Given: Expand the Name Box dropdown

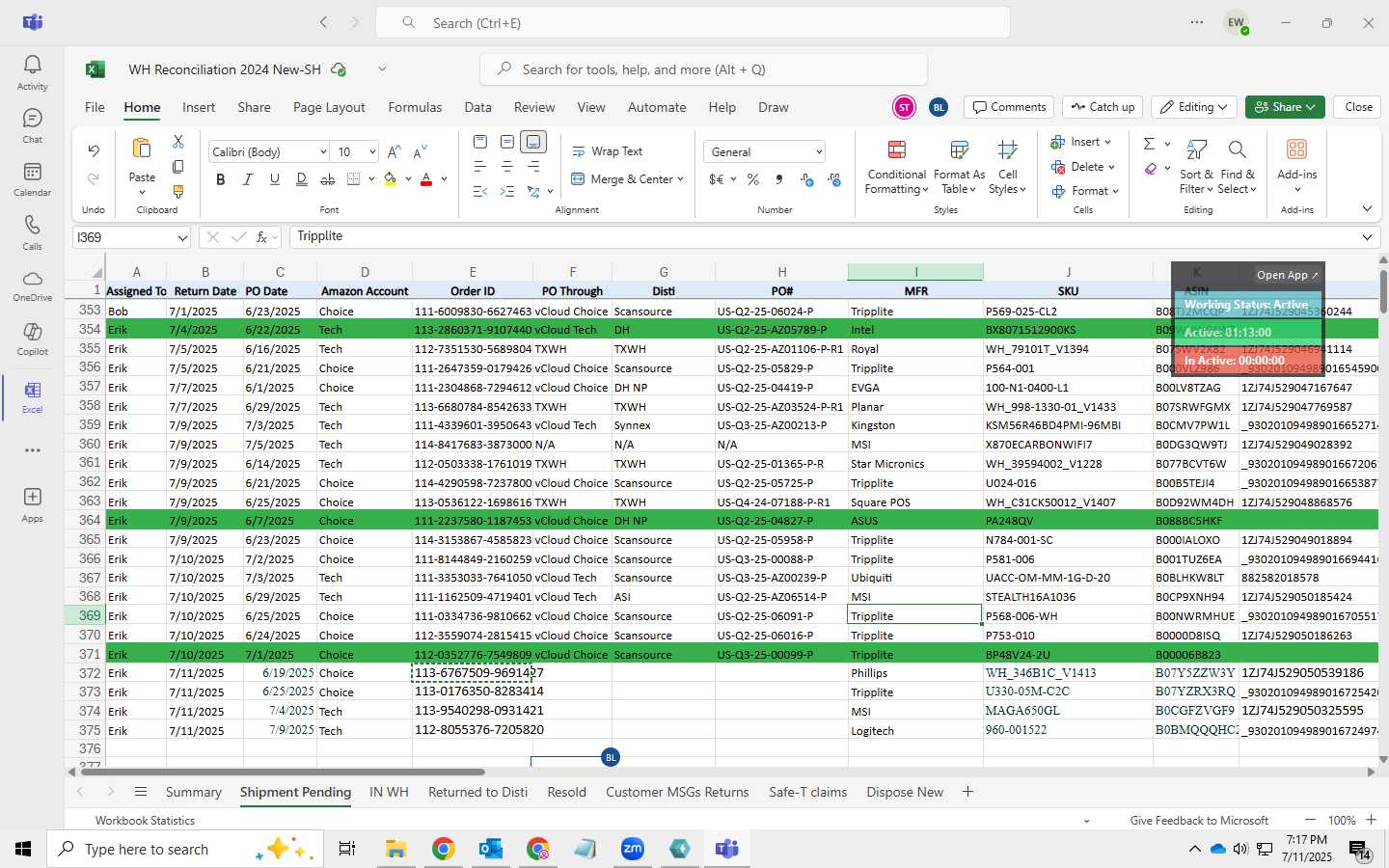Looking at the screenshot, I should pyautogui.click(x=182, y=237).
